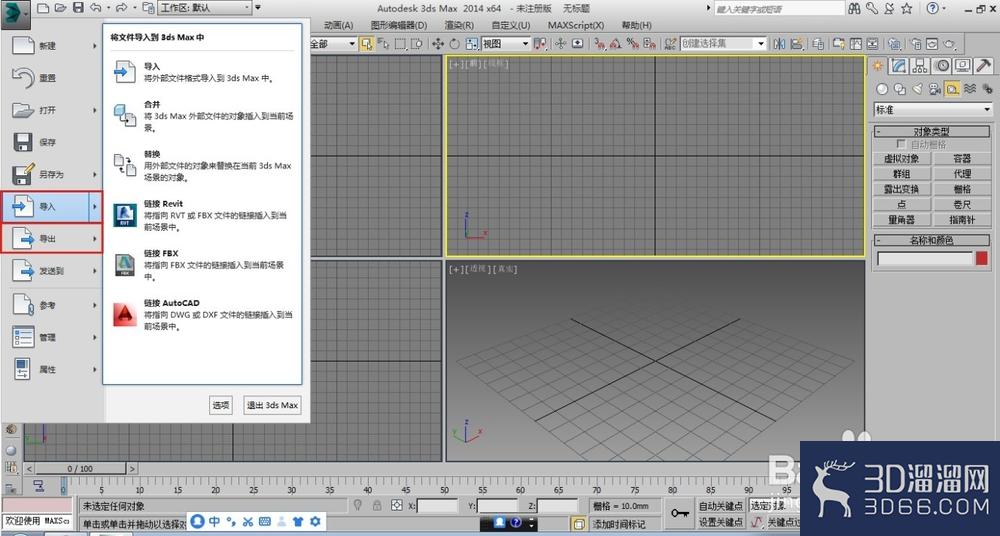Select the Helpers category icon
The image size is (1000, 536).
tap(952, 89)
